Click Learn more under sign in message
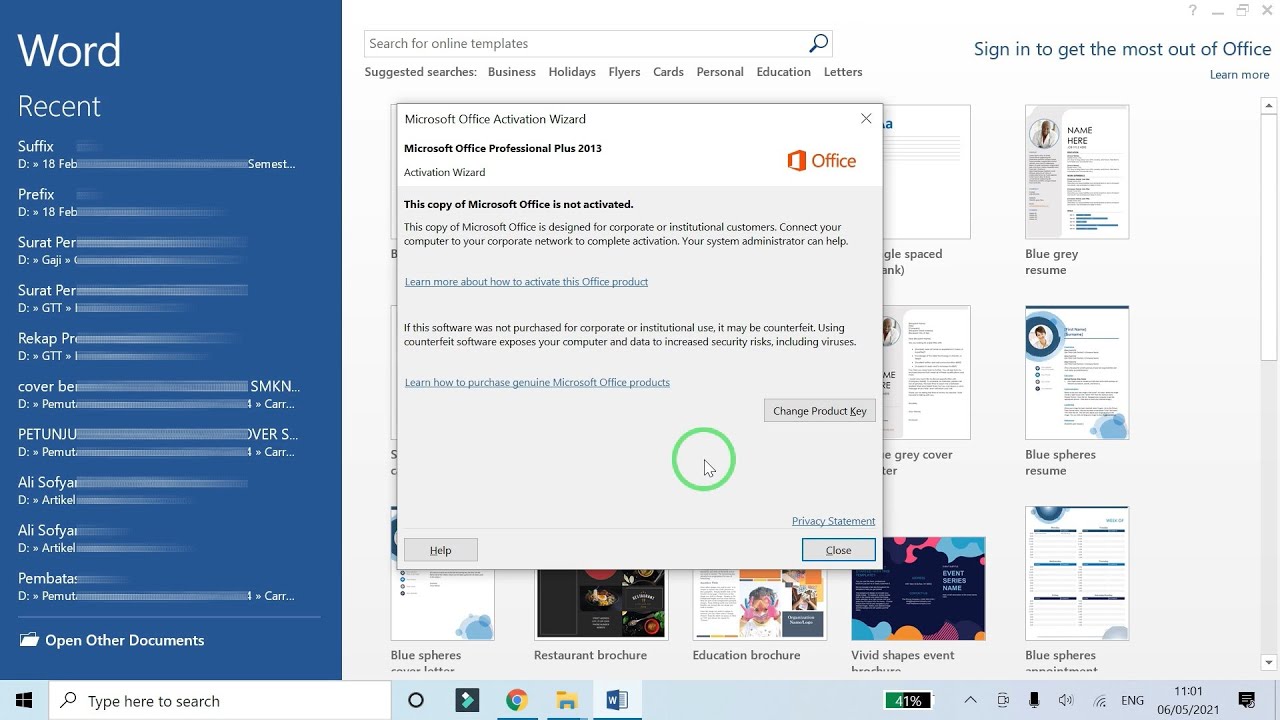Viewport: 1280px width, 720px height. (1239, 75)
